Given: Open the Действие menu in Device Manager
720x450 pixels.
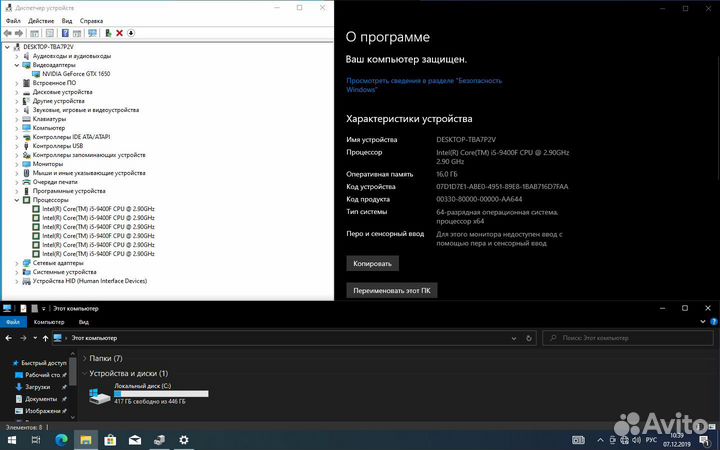Looking at the screenshot, I should pos(41,21).
